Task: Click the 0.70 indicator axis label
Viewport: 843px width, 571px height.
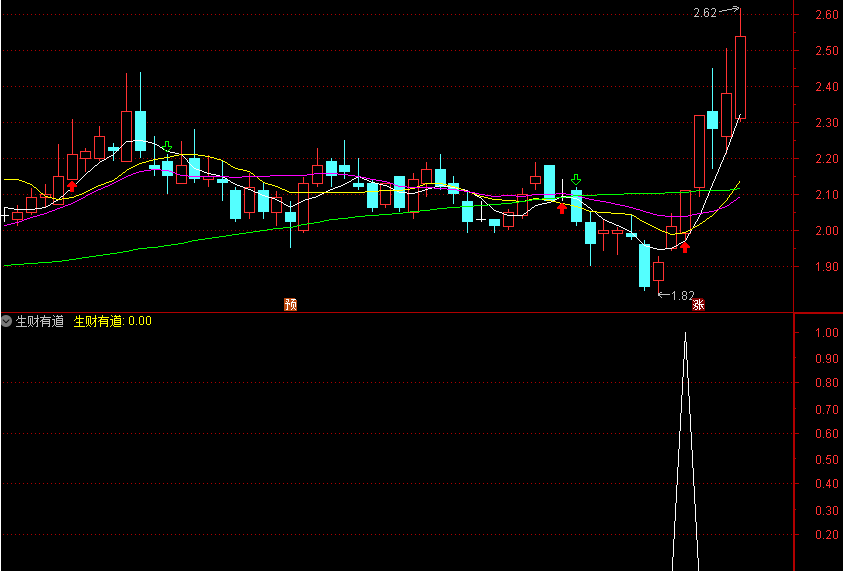Action: pos(827,410)
